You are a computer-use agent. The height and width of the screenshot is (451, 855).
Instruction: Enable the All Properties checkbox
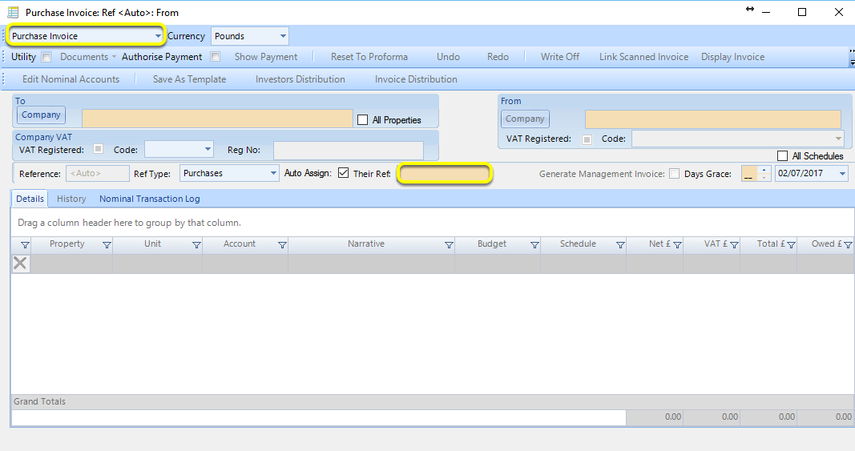[363, 119]
